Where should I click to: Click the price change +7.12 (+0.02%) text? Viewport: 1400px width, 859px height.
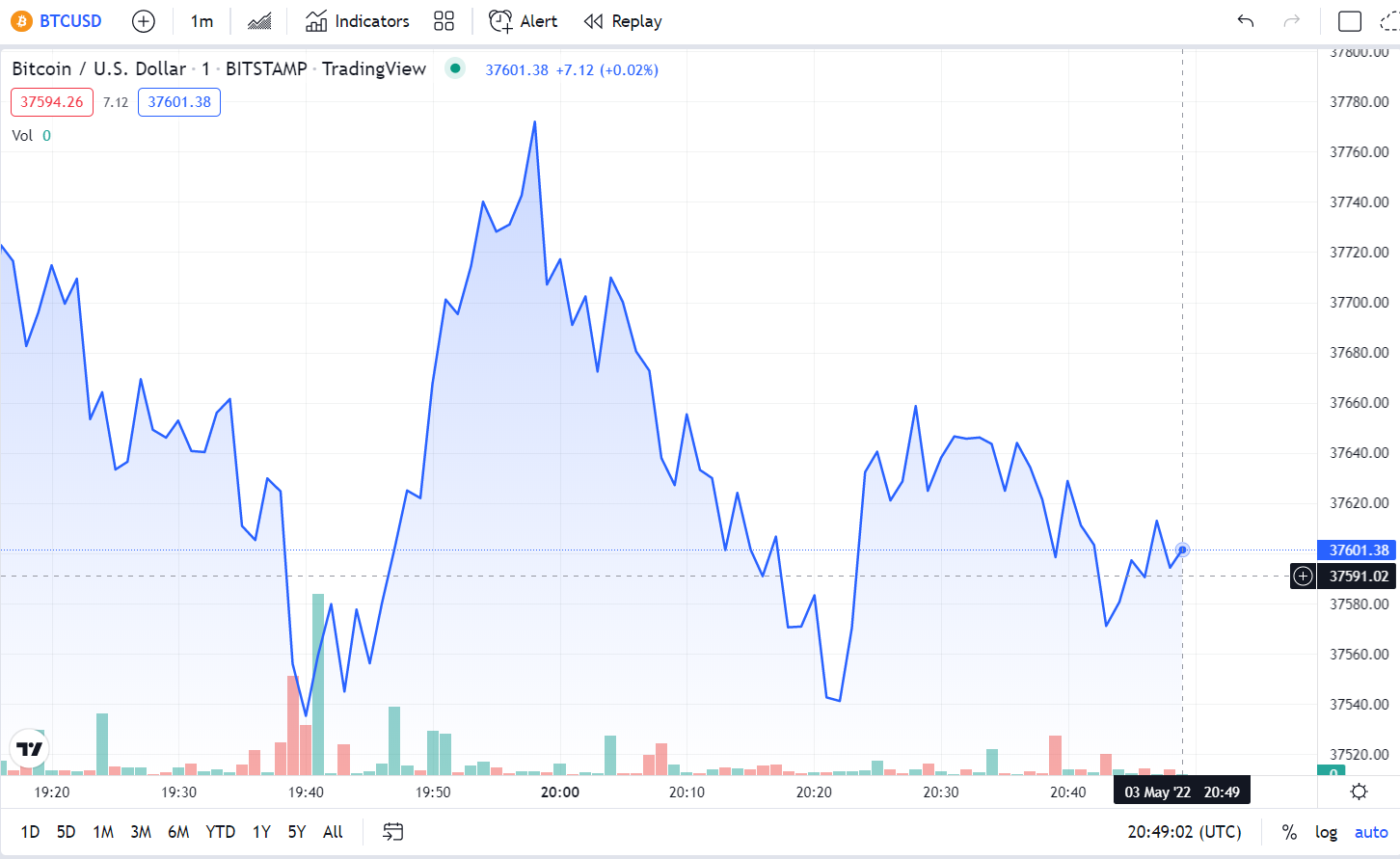click(x=607, y=70)
